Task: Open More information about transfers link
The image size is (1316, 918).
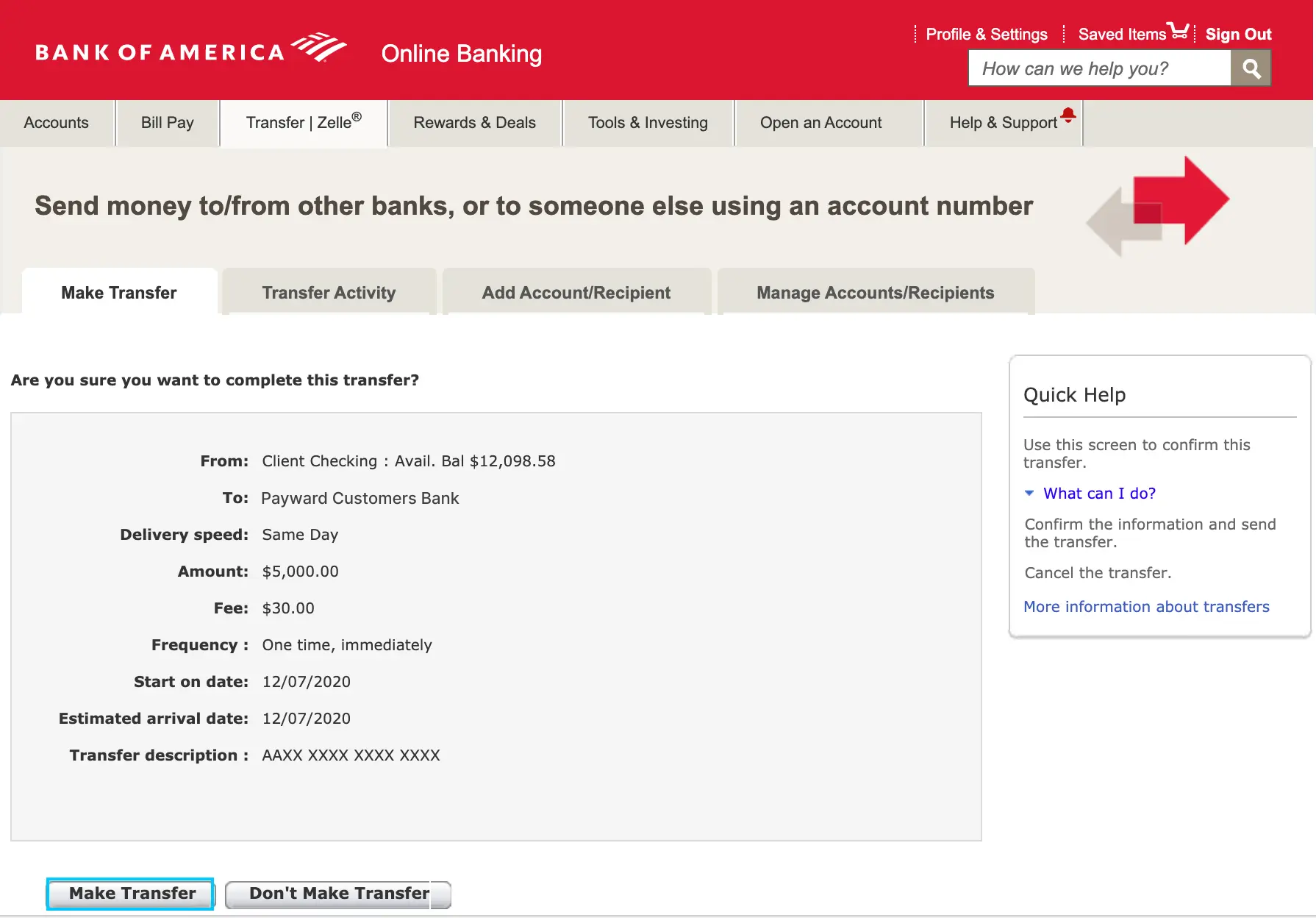Action: click(1146, 606)
